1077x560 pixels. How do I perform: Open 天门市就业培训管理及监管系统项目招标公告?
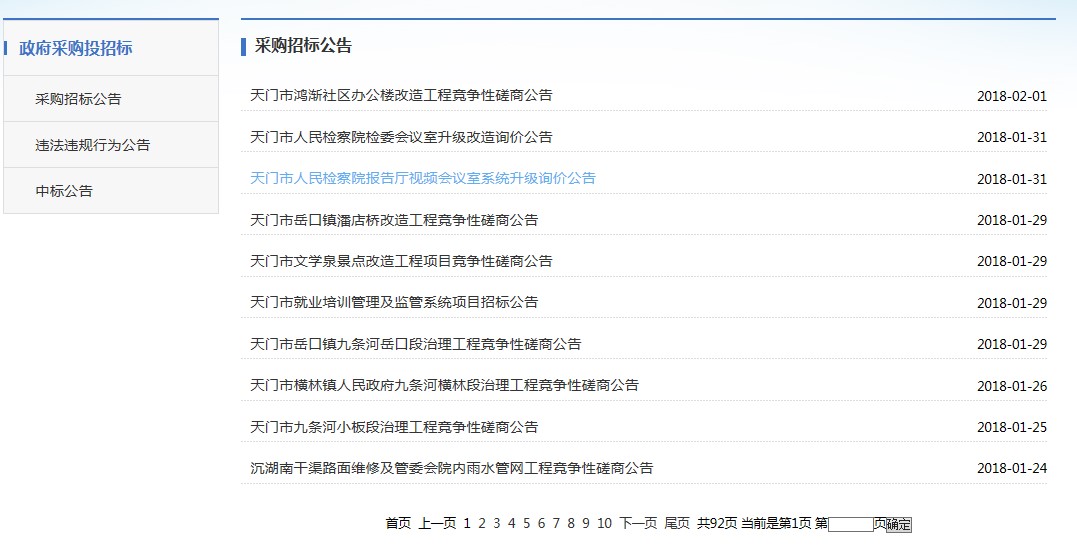click(393, 302)
